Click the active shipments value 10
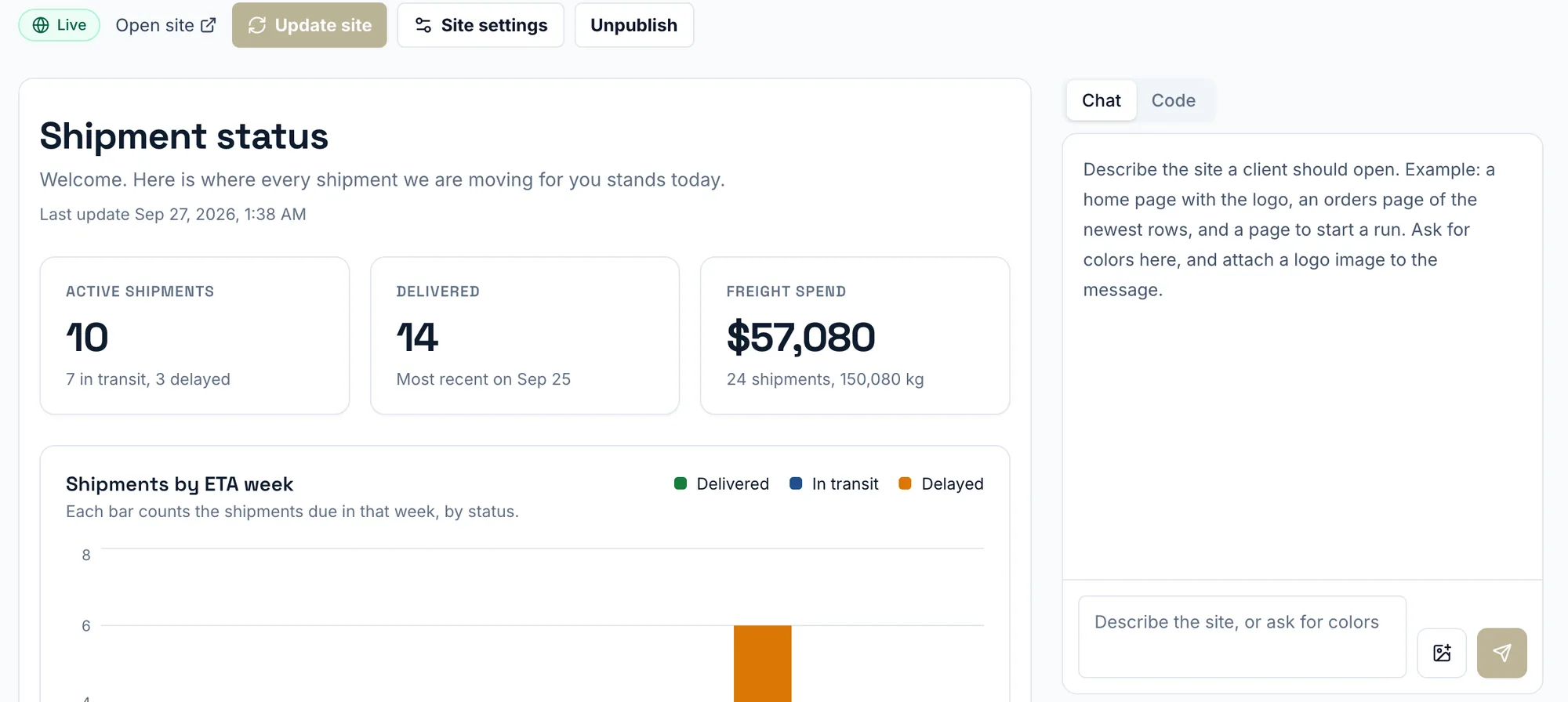This screenshot has width=1568, height=702. click(87, 338)
